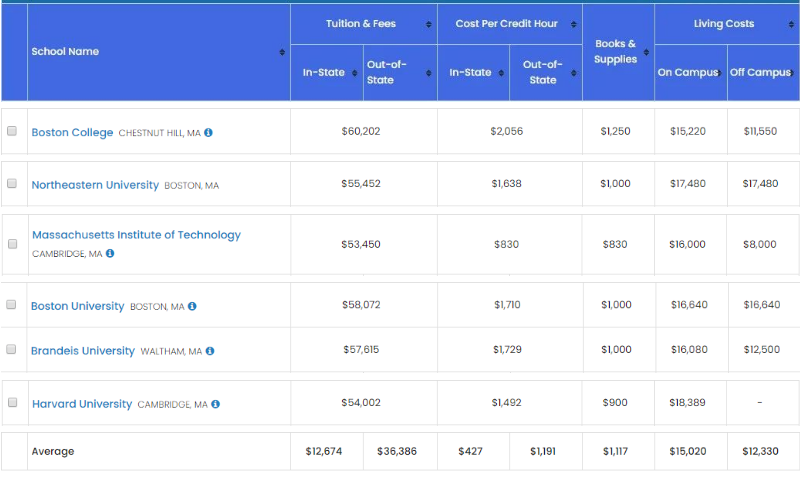Sort by Cost Per Credit Hour arrow
The image size is (800, 480).
click(573, 24)
